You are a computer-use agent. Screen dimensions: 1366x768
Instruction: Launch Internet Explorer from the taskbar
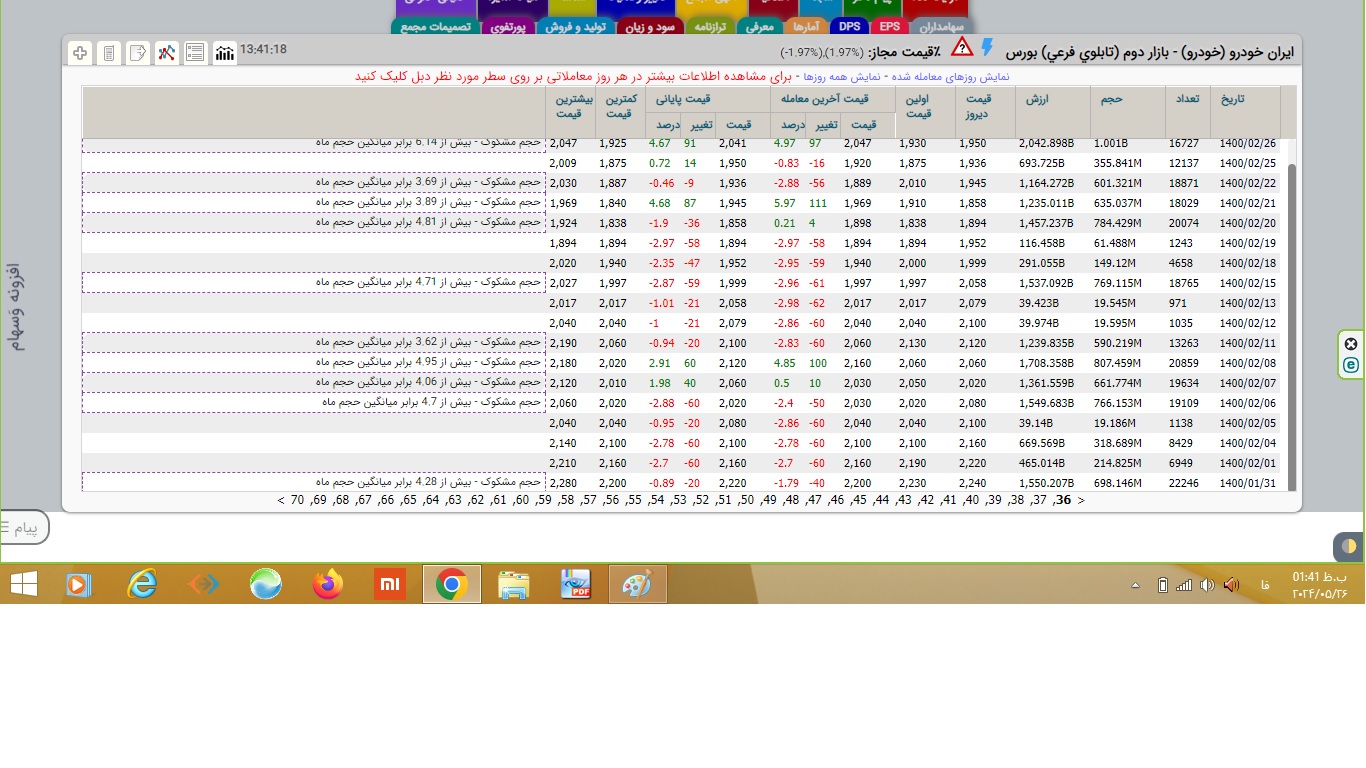pos(142,584)
